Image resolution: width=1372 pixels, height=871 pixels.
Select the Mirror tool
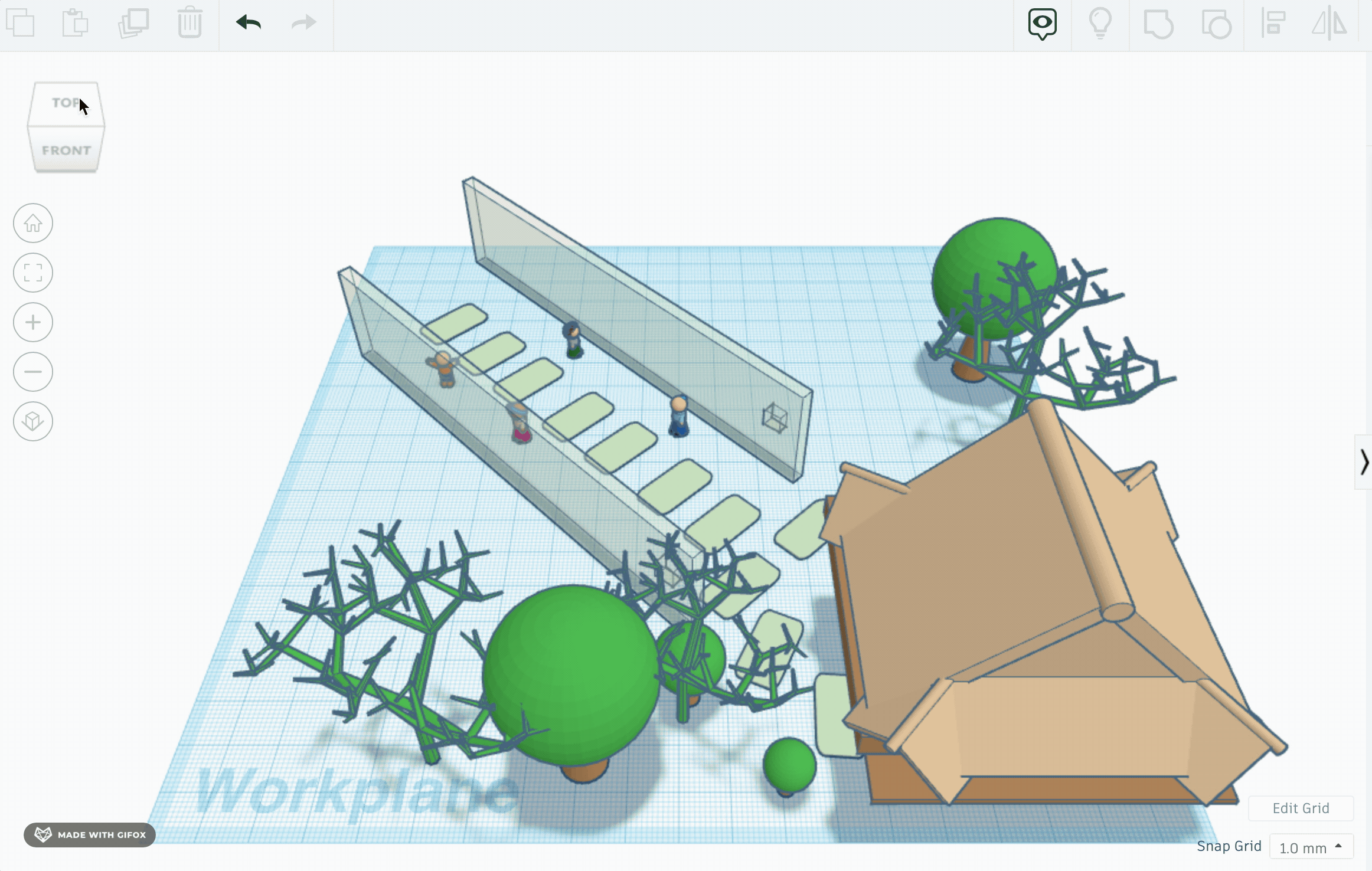pos(1329,24)
